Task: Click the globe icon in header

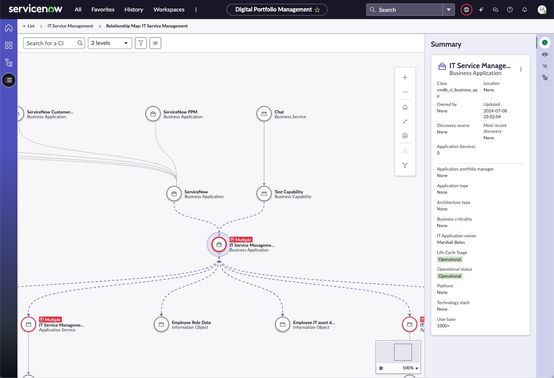Action: pos(466,10)
